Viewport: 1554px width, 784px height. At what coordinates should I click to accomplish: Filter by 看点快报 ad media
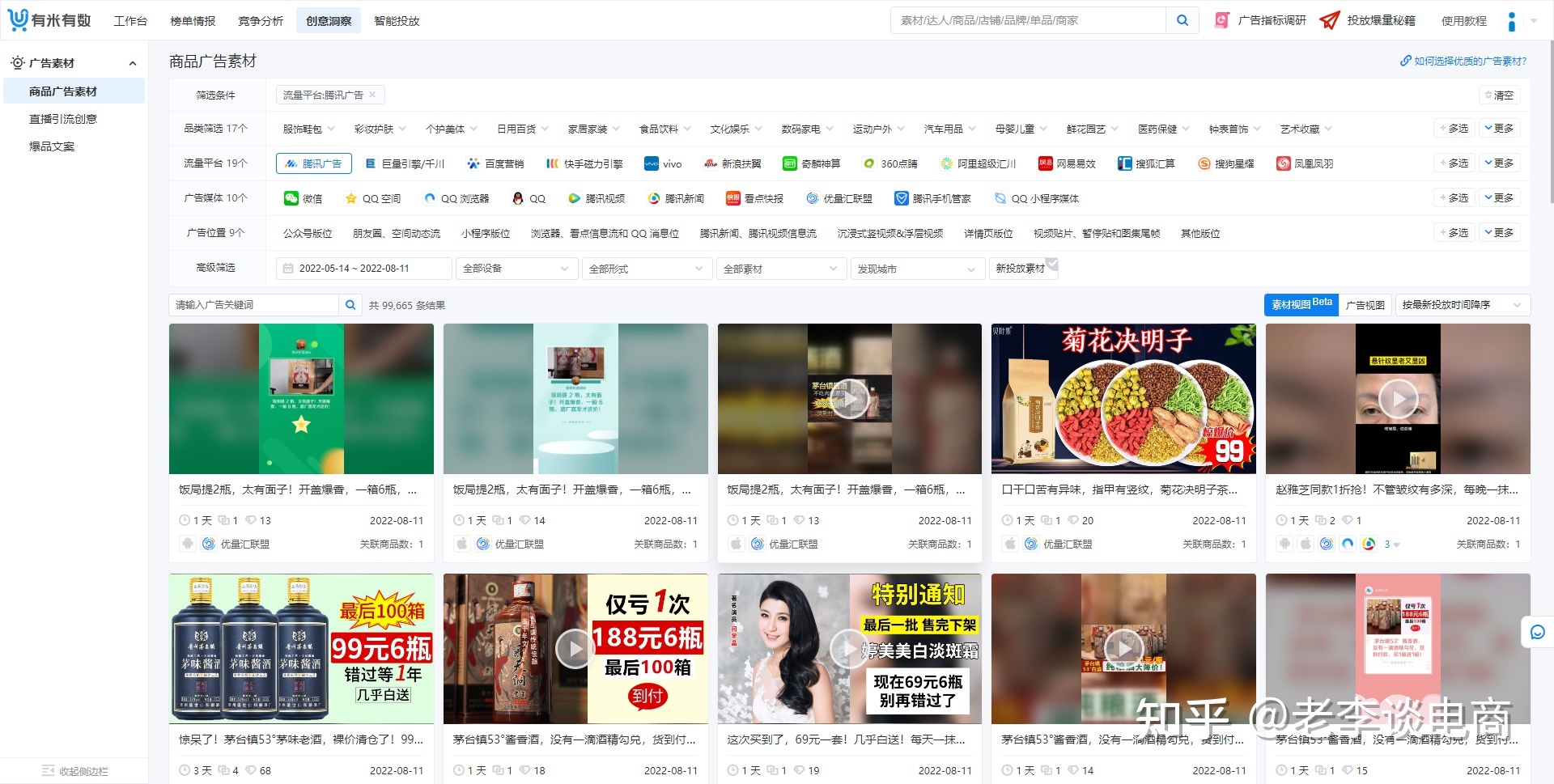754,198
